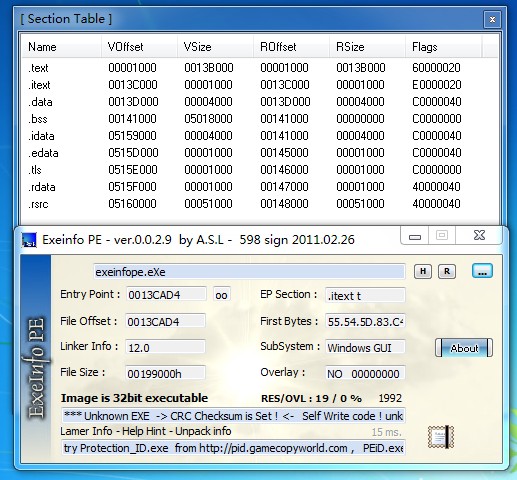This screenshot has height=480, width=517.
Task: Click the RSize column header
Action: click(x=367, y=47)
